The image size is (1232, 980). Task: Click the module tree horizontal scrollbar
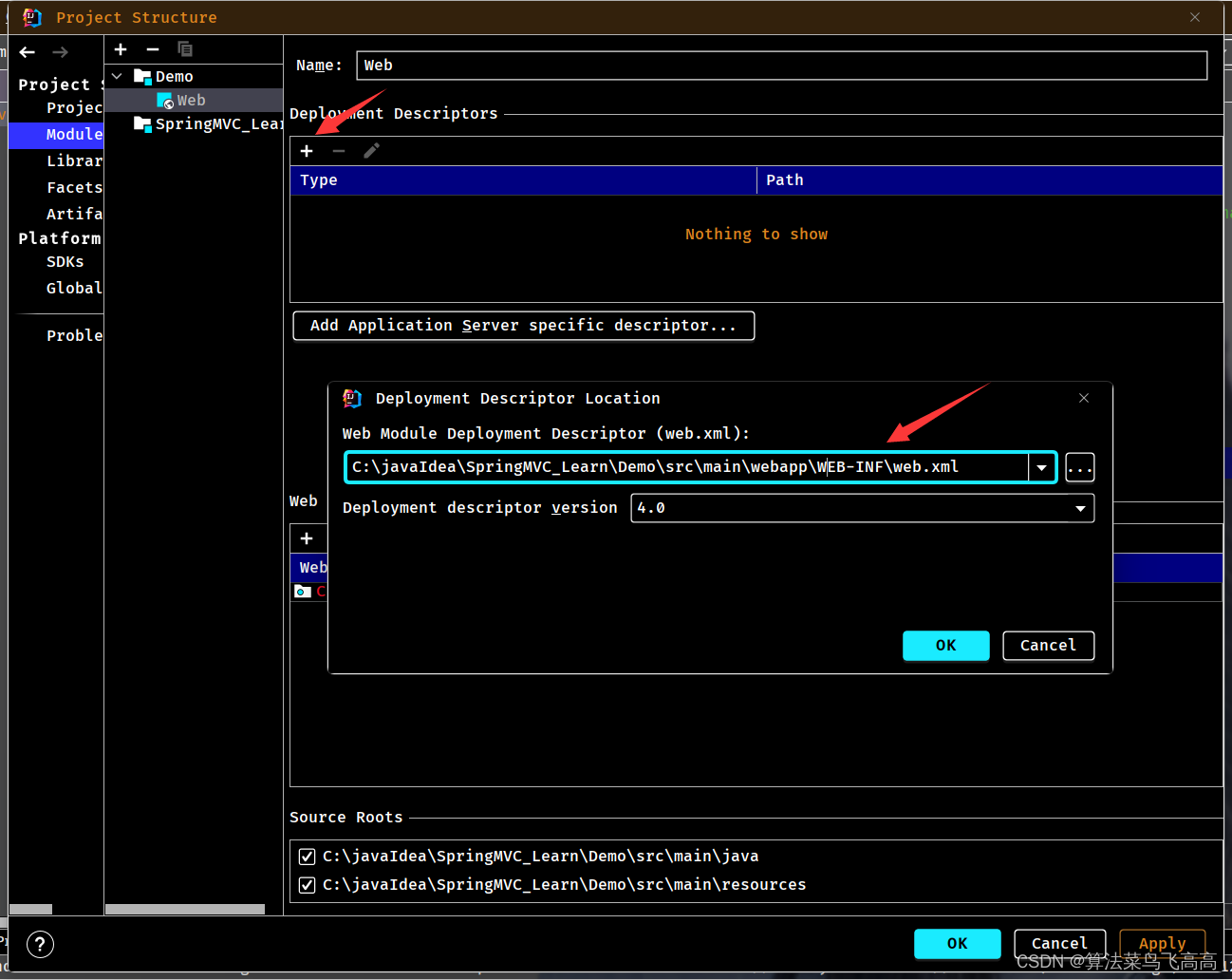coord(185,910)
